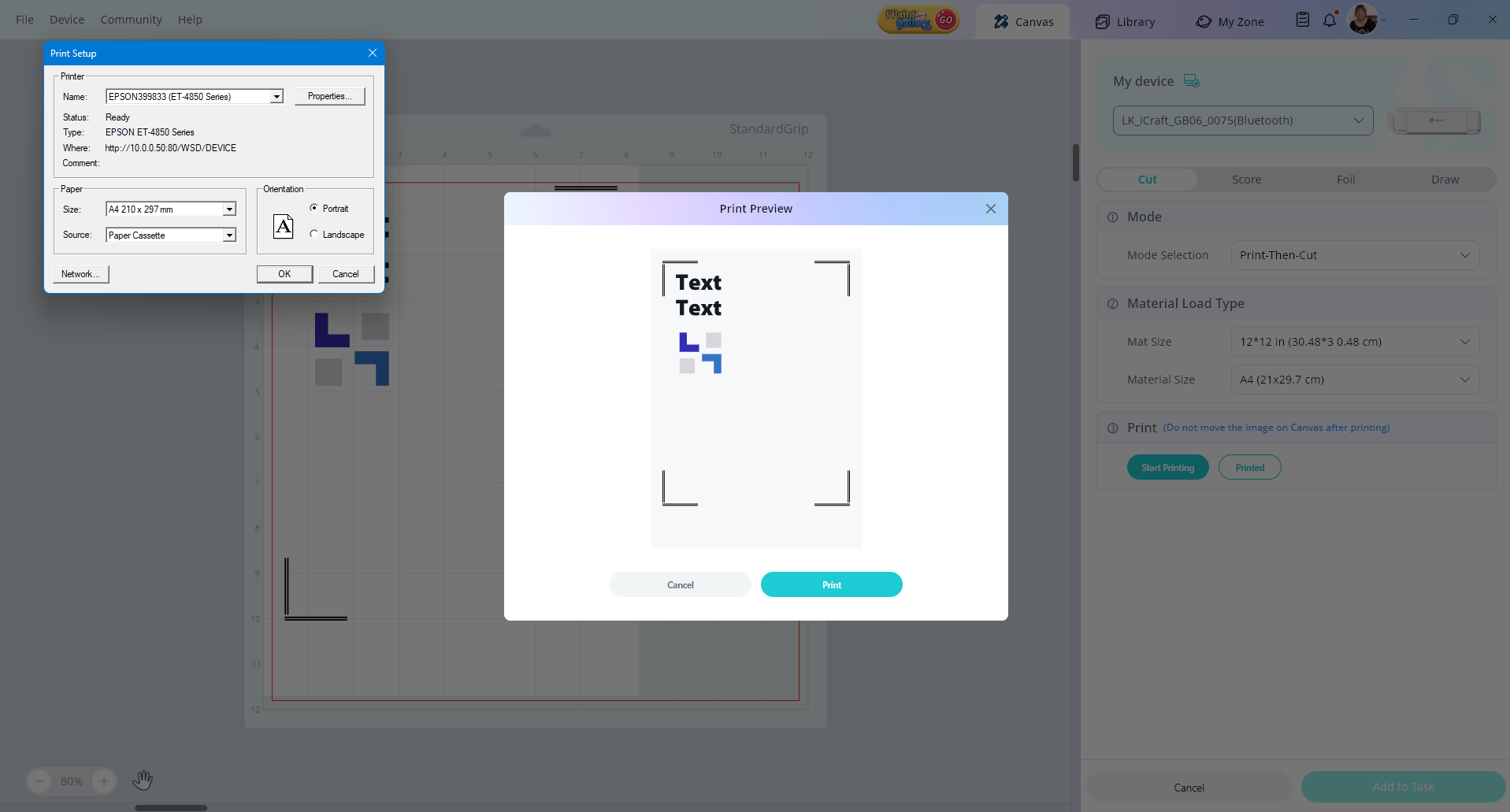Image resolution: width=1510 pixels, height=812 pixels.
Task: Open the Device menu
Action: point(67,20)
